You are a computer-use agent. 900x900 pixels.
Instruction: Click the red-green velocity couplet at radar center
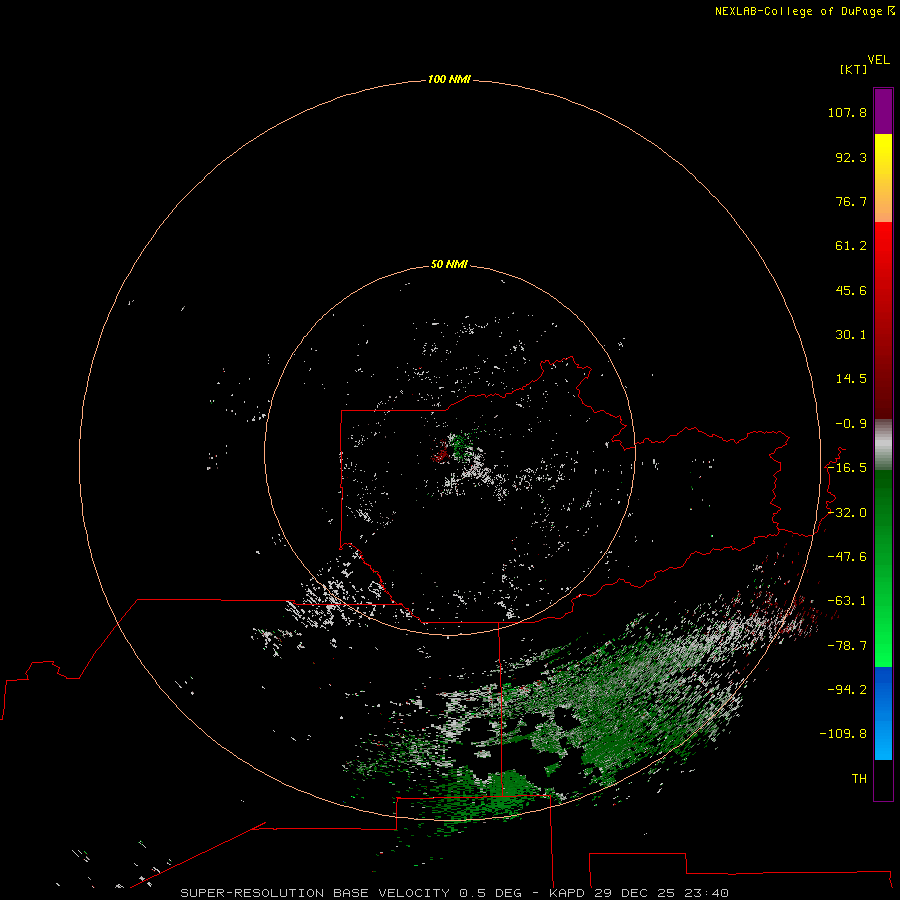pyautogui.click(x=452, y=448)
